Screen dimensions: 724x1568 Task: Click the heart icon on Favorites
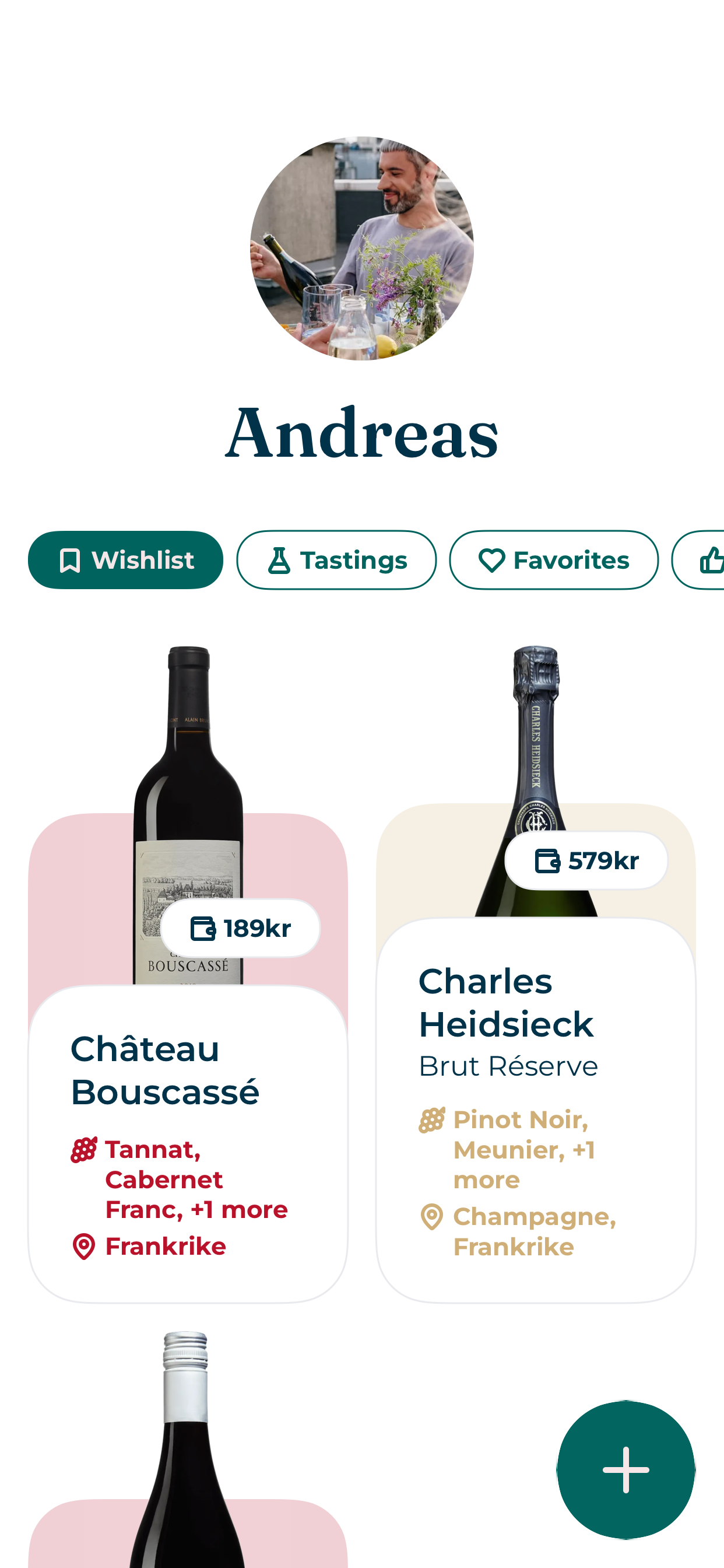[x=491, y=561]
